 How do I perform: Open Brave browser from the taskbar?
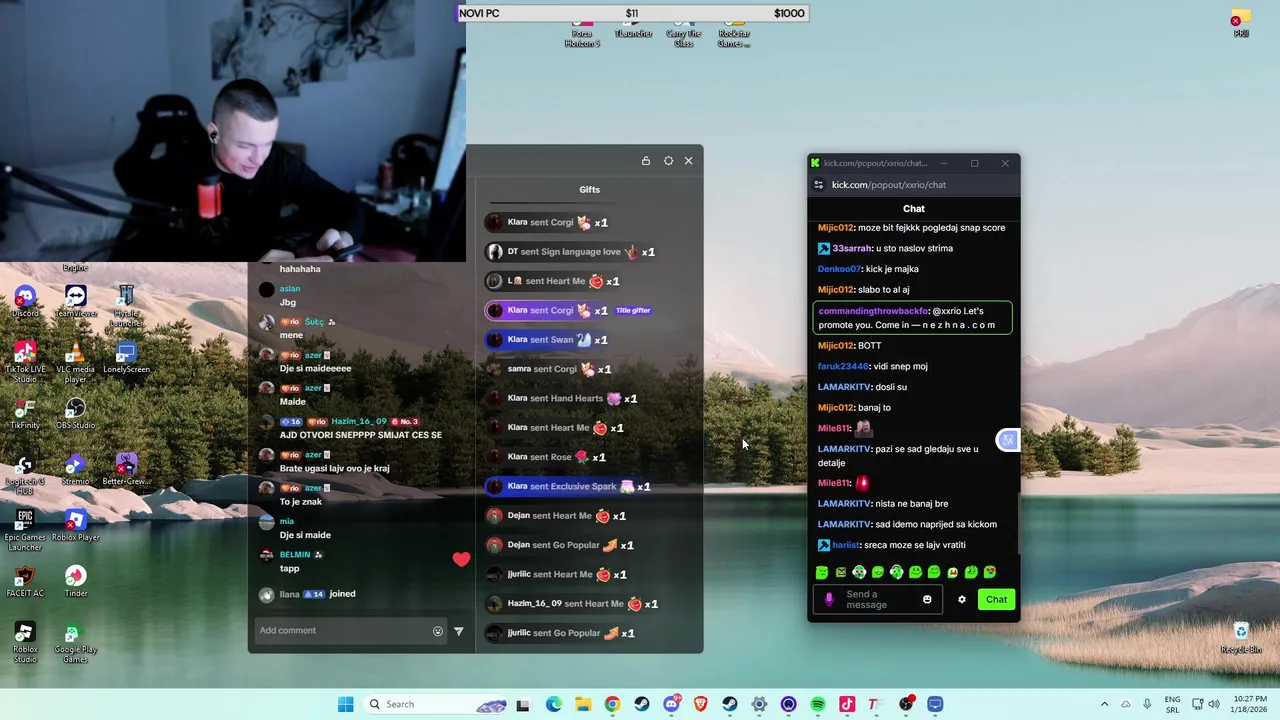tap(701, 704)
